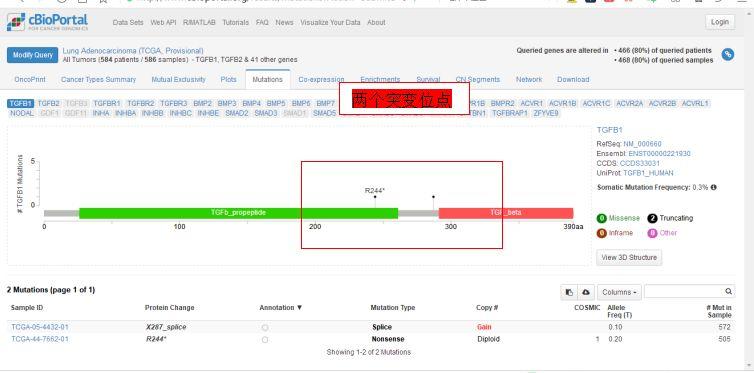The height and width of the screenshot is (373, 754).
Task: Open the Mutual Exclusivity tab
Action: pos(178,79)
